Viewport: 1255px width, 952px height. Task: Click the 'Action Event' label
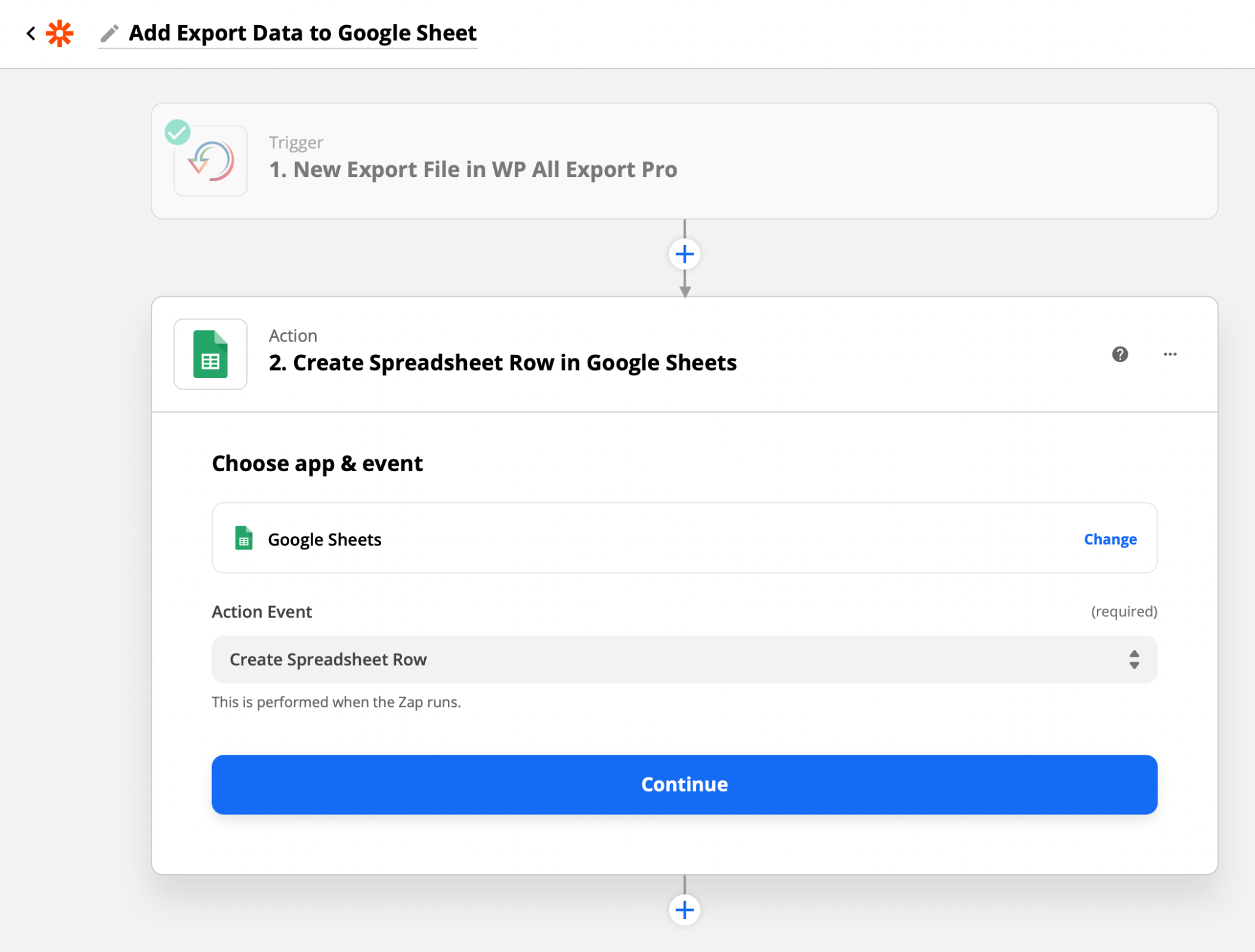tap(262, 611)
